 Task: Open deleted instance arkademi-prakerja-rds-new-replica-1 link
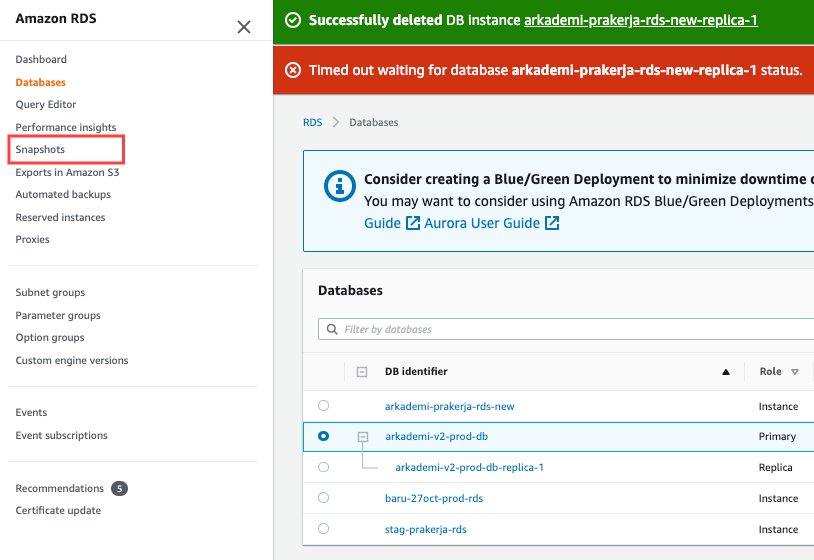[641, 20]
